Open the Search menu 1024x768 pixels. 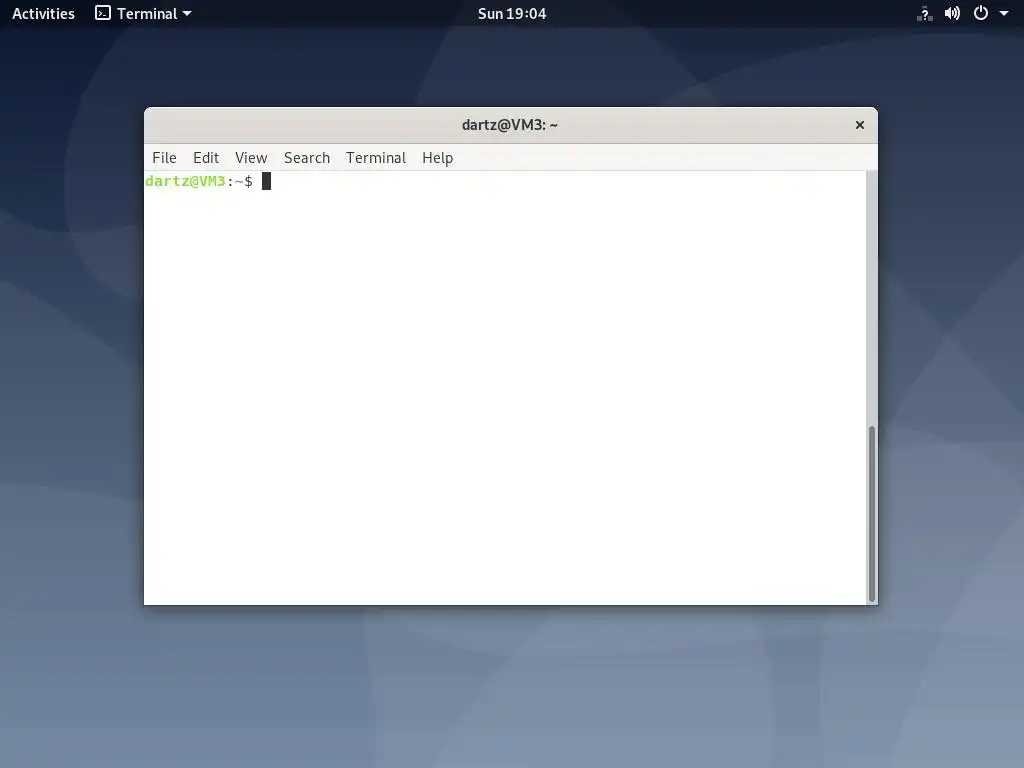click(x=306, y=157)
